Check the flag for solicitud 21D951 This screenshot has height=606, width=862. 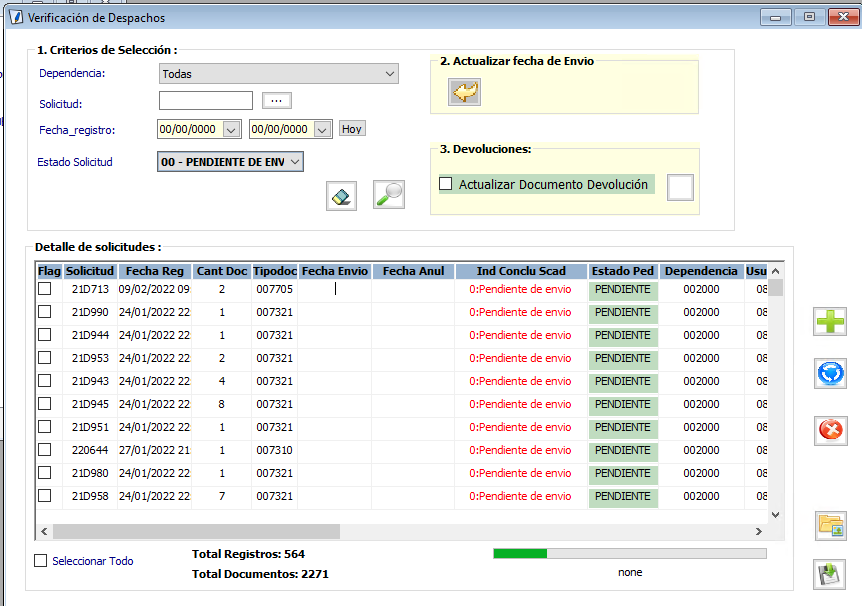[45, 427]
